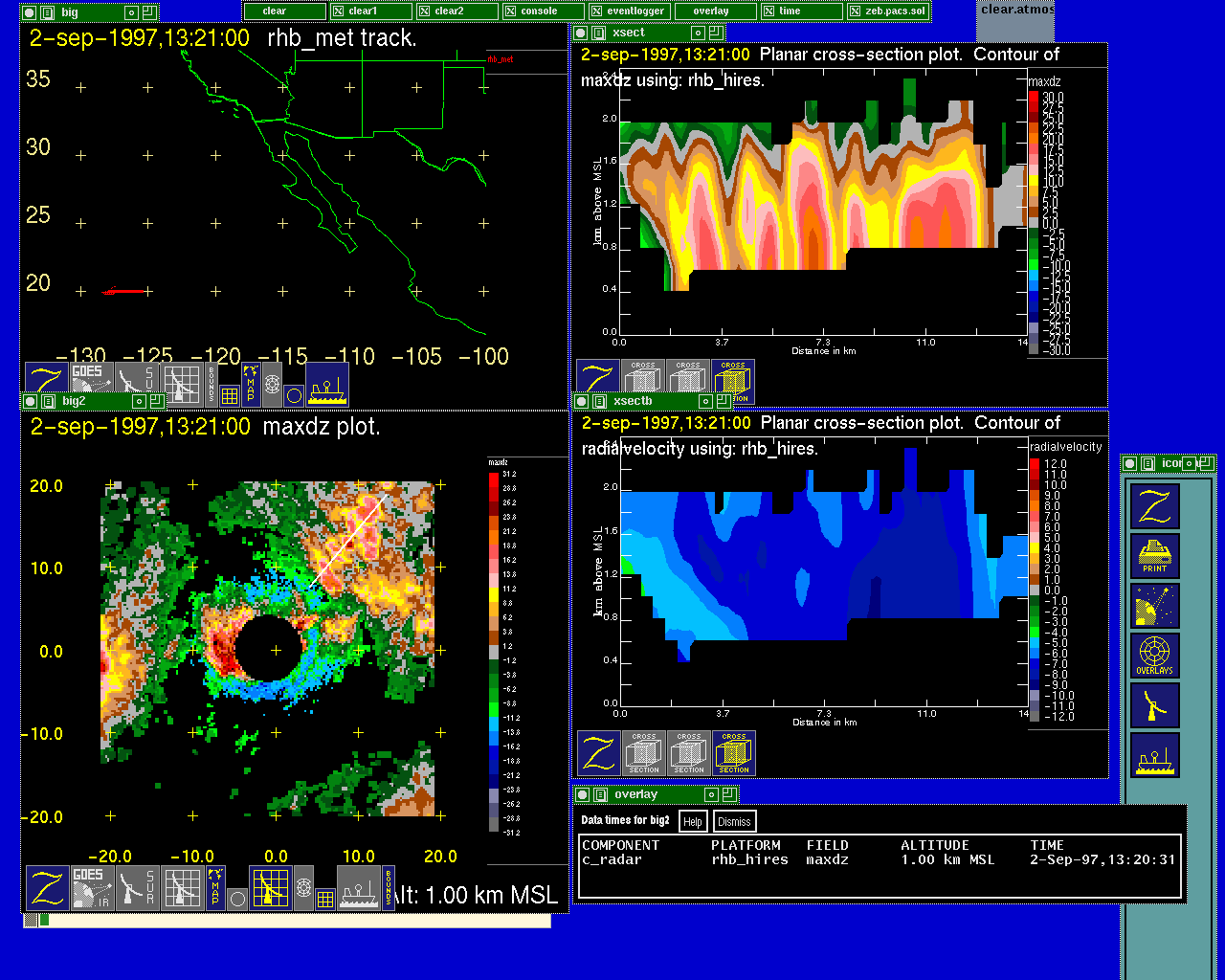Screen dimensions: 1225x980
Task: Click the PRINT icon in the icon panel
Action: 1154,556
